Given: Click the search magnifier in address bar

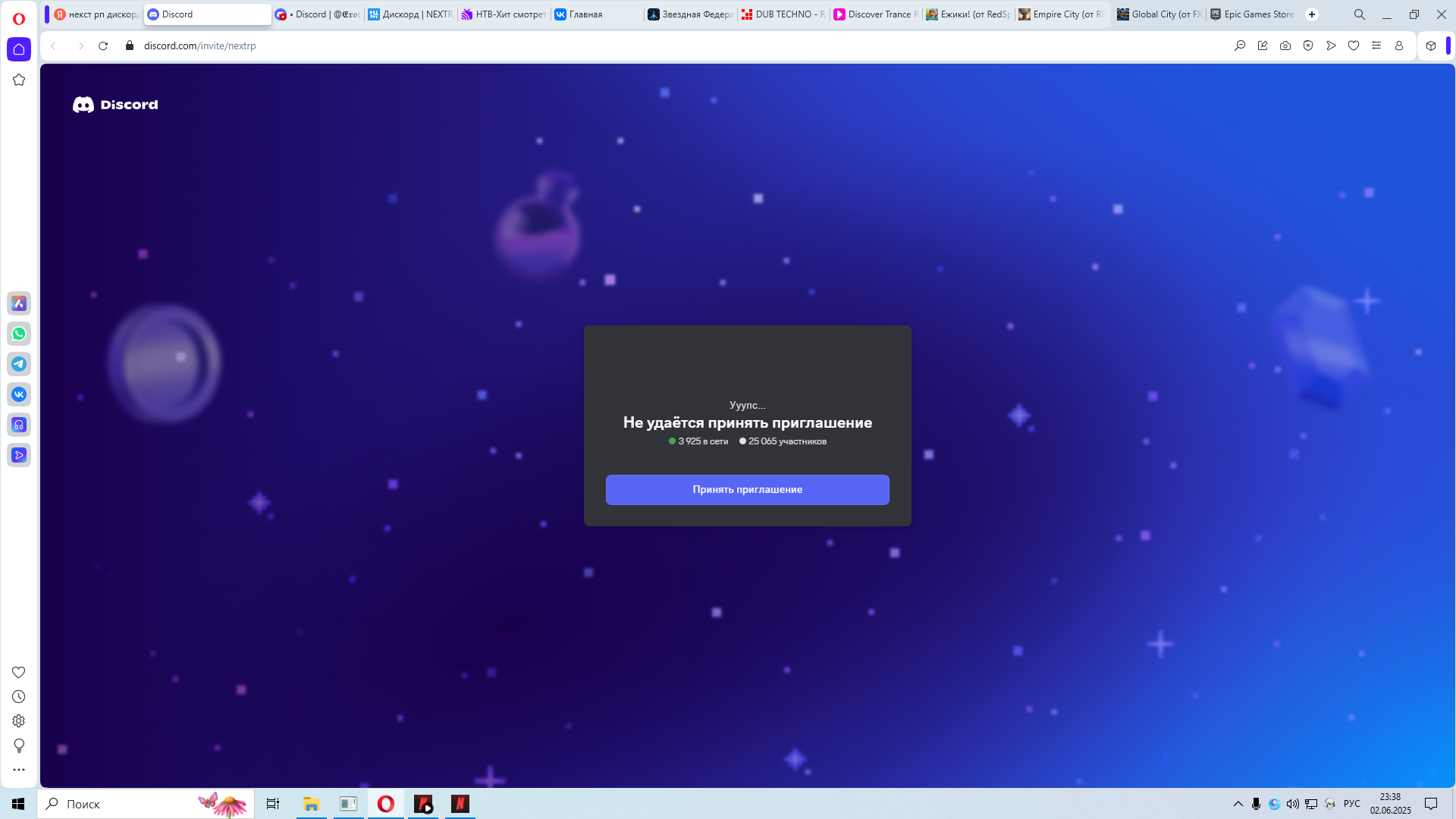Looking at the screenshot, I should (1240, 45).
